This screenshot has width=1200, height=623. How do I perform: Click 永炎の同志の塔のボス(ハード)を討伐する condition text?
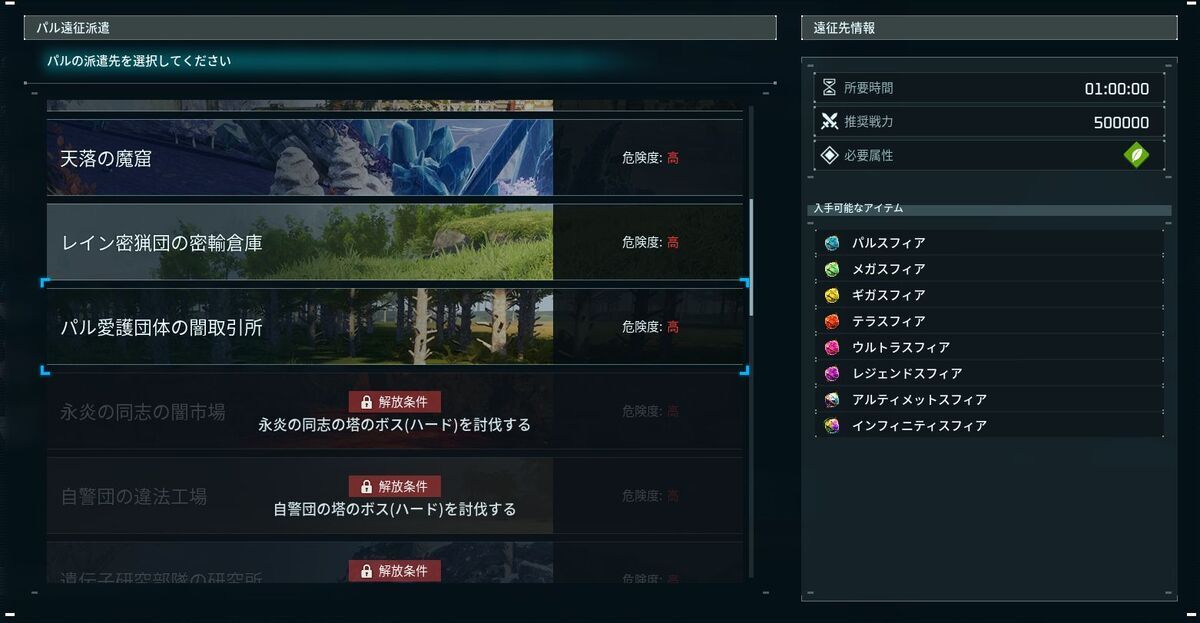(x=394, y=425)
